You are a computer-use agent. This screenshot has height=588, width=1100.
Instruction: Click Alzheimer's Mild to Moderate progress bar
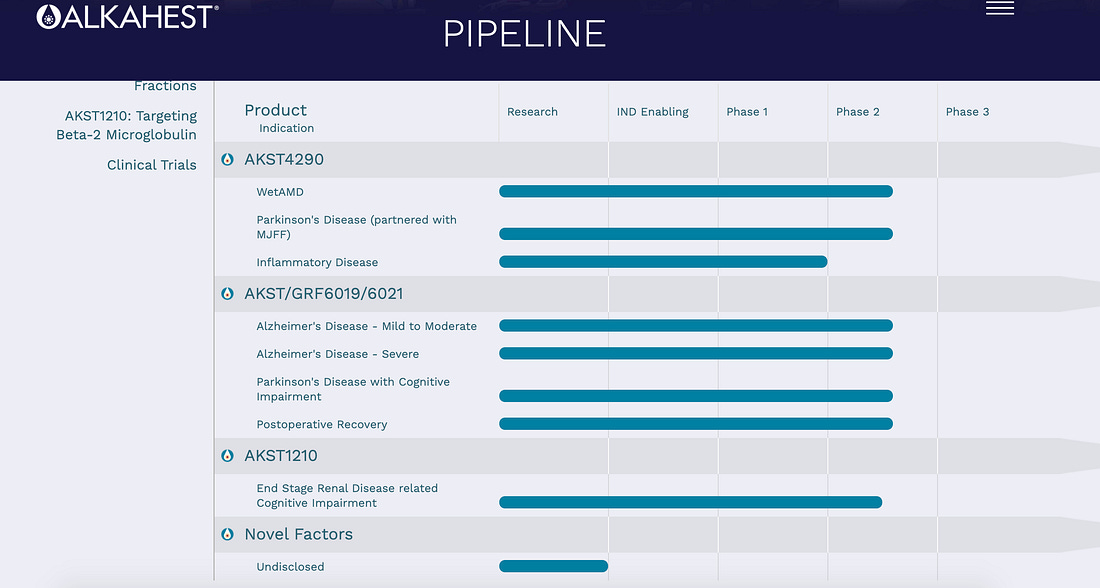point(696,326)
